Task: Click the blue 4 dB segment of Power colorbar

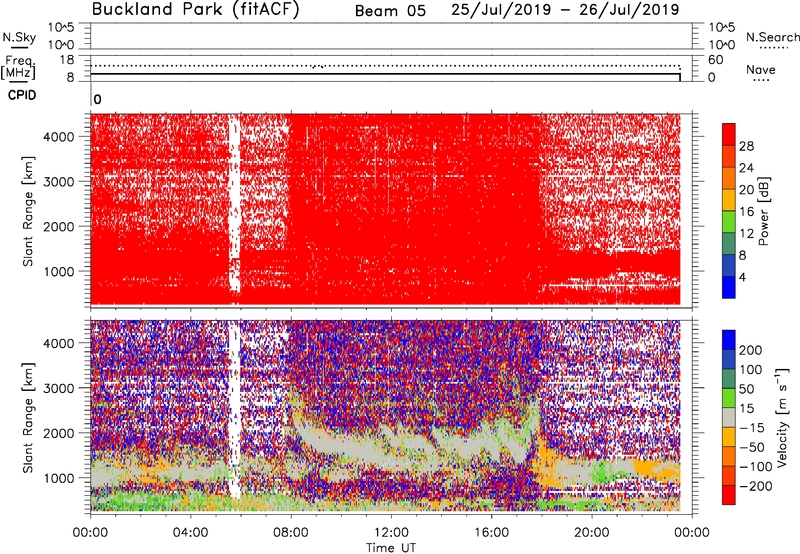Action: click(729, 287)
